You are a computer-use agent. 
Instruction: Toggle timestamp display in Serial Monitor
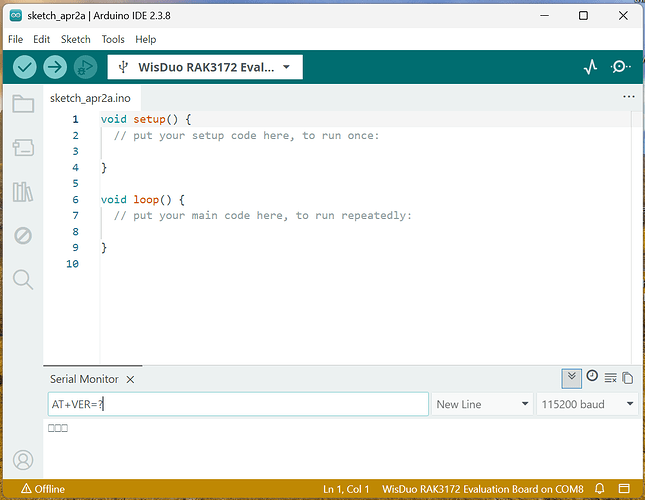click(592, 376)
